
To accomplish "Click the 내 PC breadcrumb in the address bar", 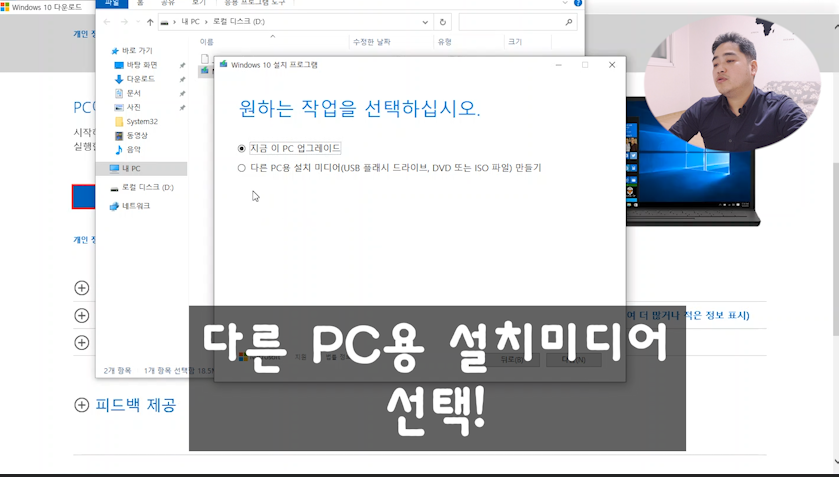I will (190, 22).
